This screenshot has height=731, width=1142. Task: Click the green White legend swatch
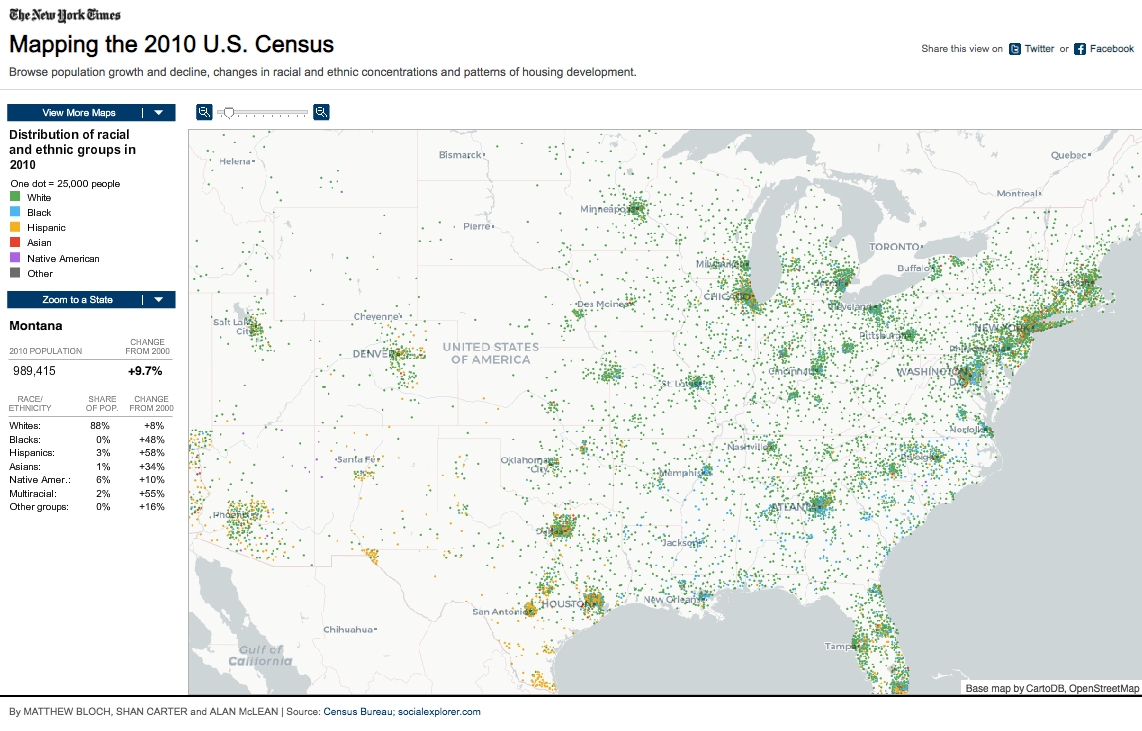pos(15,198)
